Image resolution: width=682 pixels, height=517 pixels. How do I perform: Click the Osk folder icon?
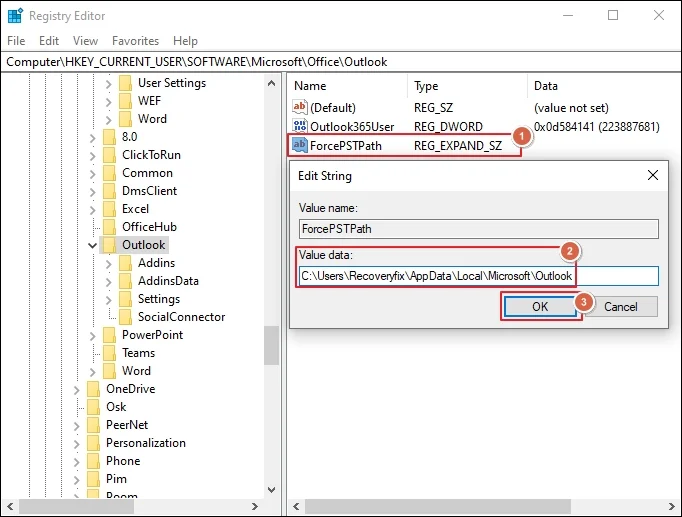94,407
